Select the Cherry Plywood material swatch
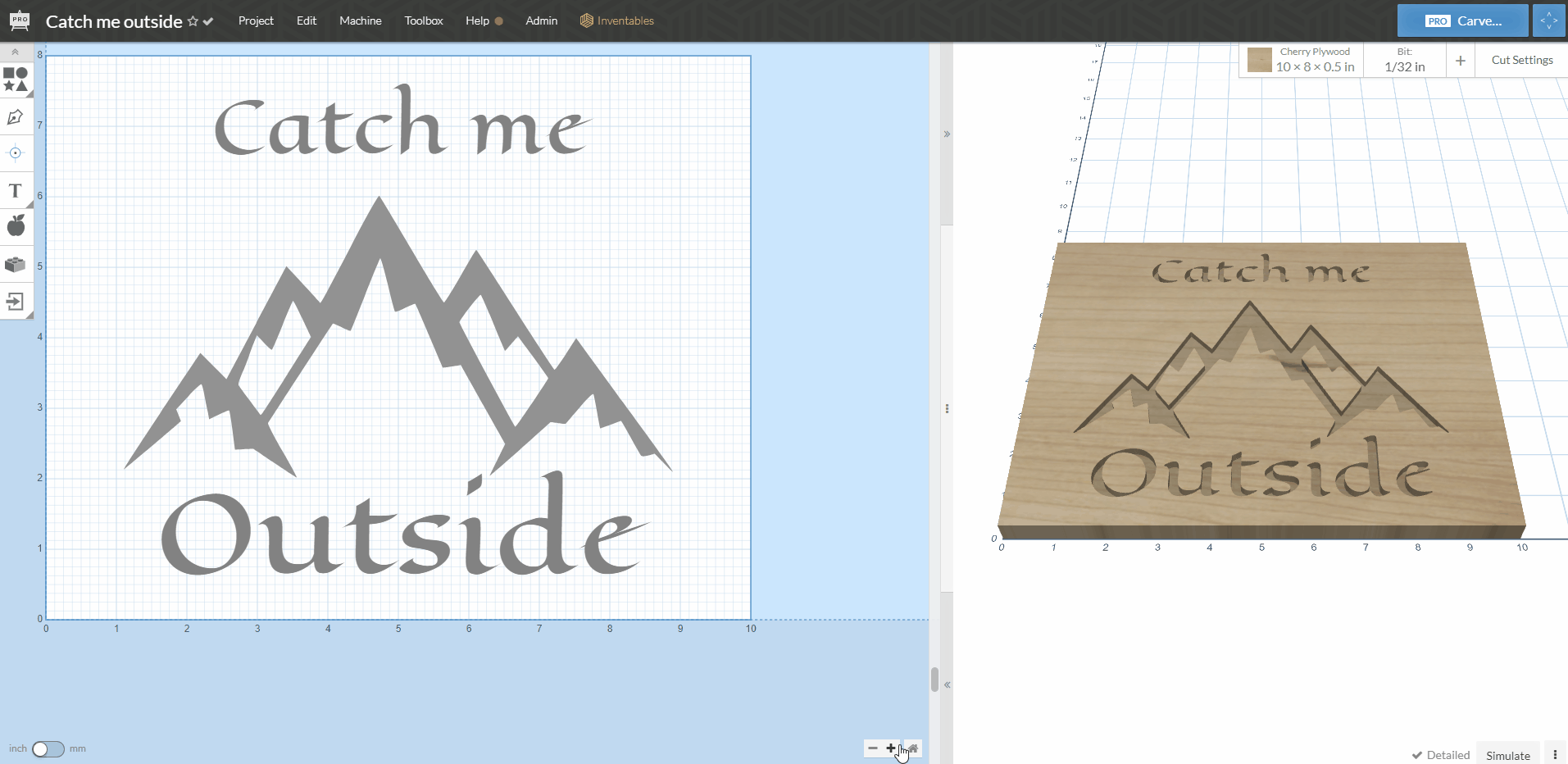This screenshot has width=1568, height=764. [1260, 59]
